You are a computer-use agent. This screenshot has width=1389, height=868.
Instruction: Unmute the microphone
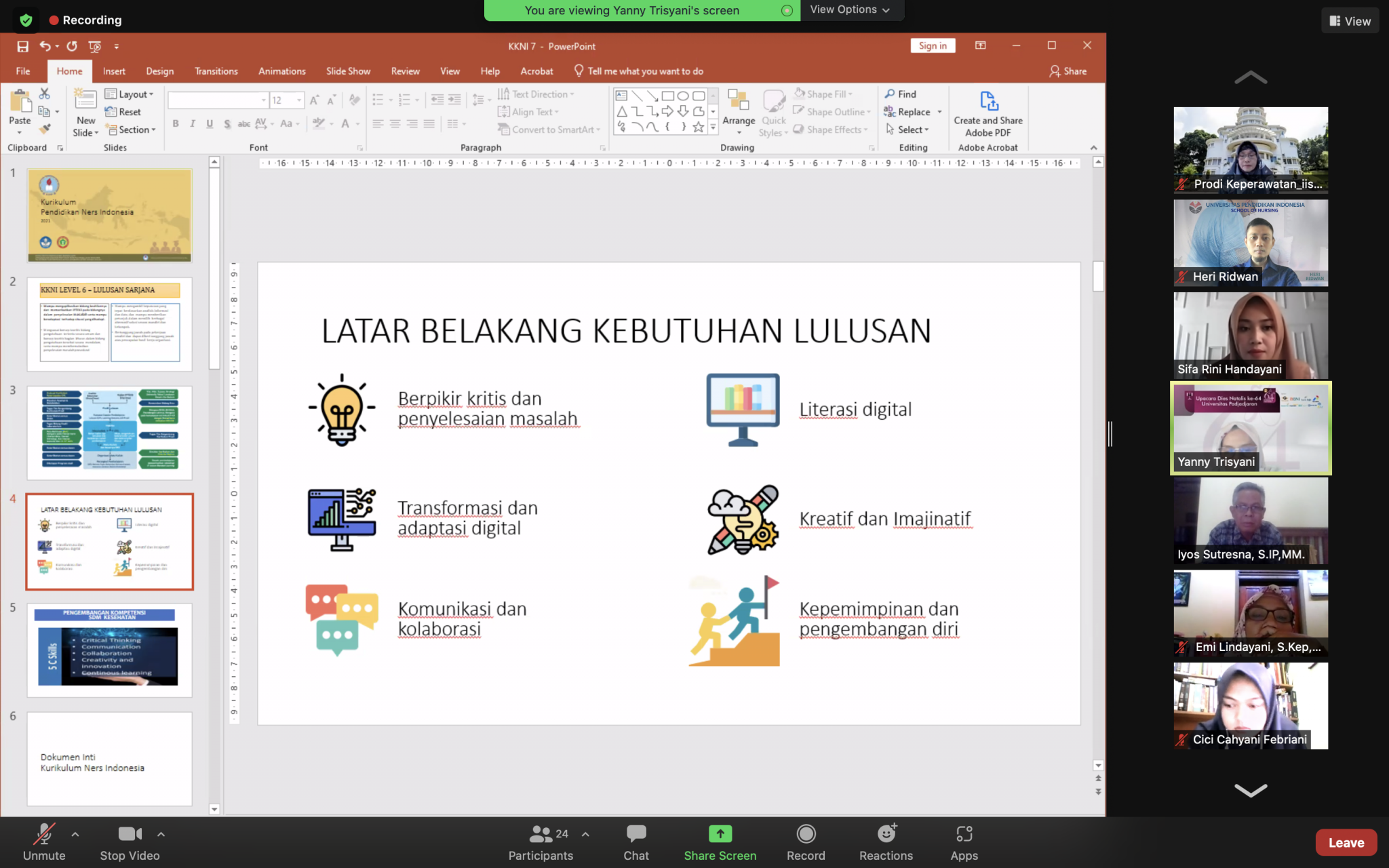coord(44,842)
